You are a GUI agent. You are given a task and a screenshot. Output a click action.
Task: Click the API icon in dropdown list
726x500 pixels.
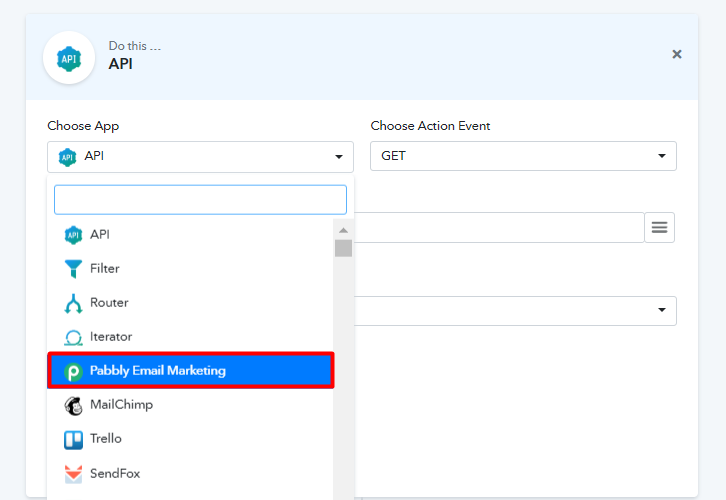click(x=73, y=235)
